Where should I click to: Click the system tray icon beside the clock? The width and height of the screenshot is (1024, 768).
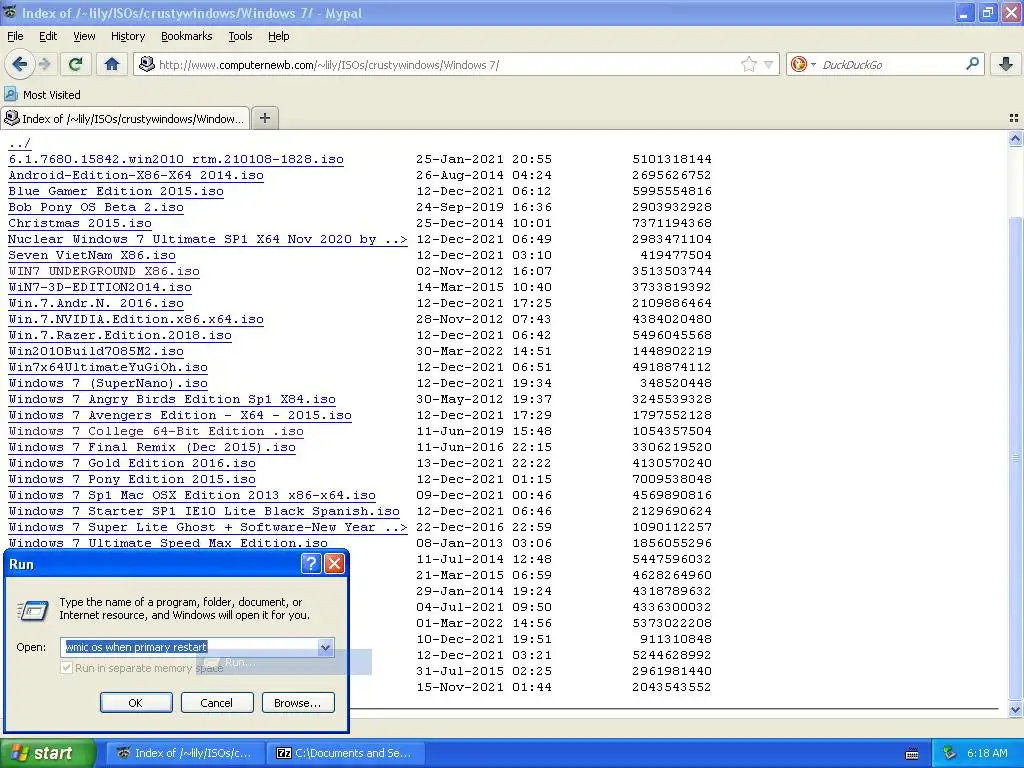click(950, 753)
